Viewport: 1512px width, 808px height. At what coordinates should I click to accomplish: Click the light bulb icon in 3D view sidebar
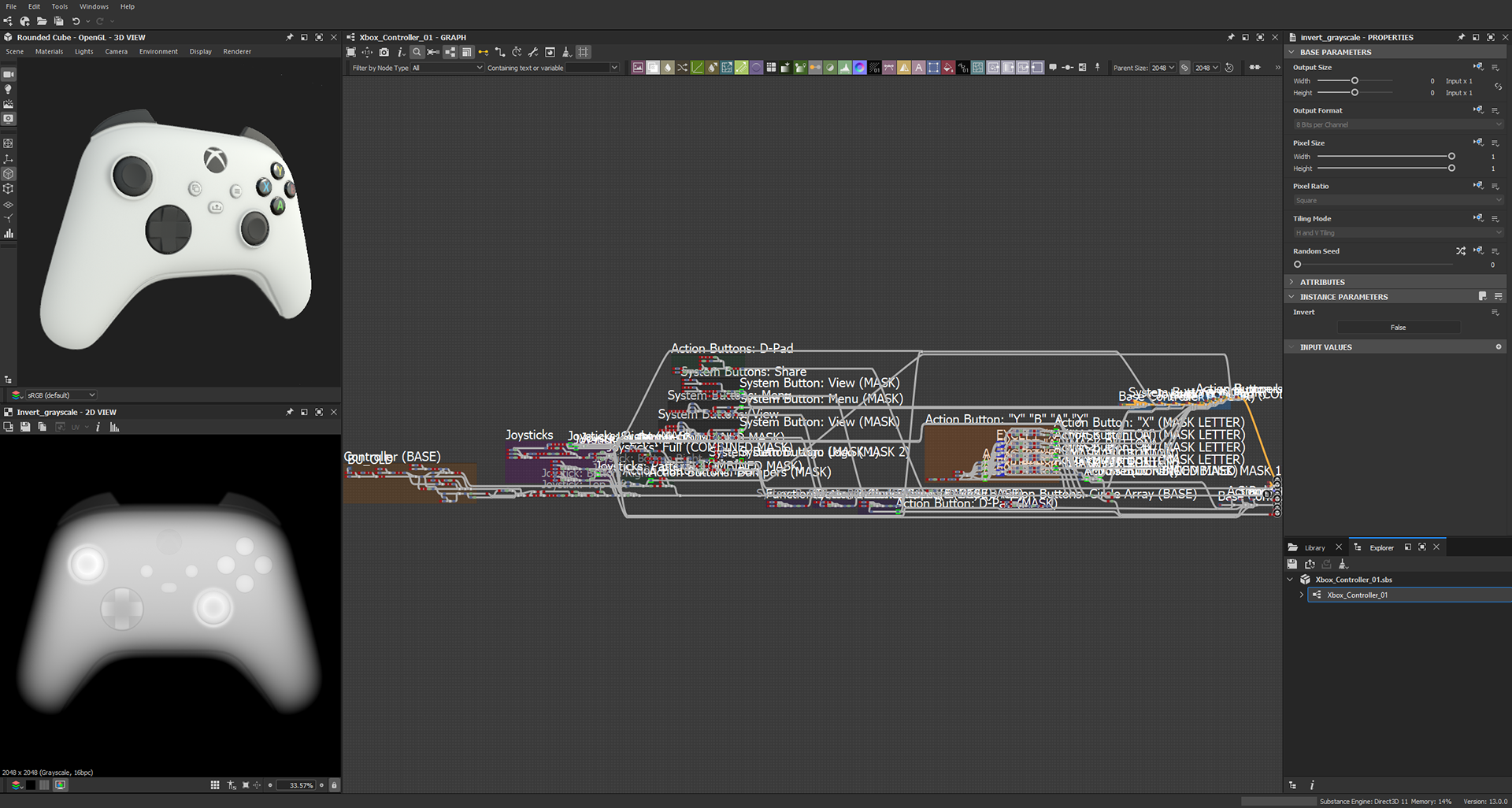[9, 89]
